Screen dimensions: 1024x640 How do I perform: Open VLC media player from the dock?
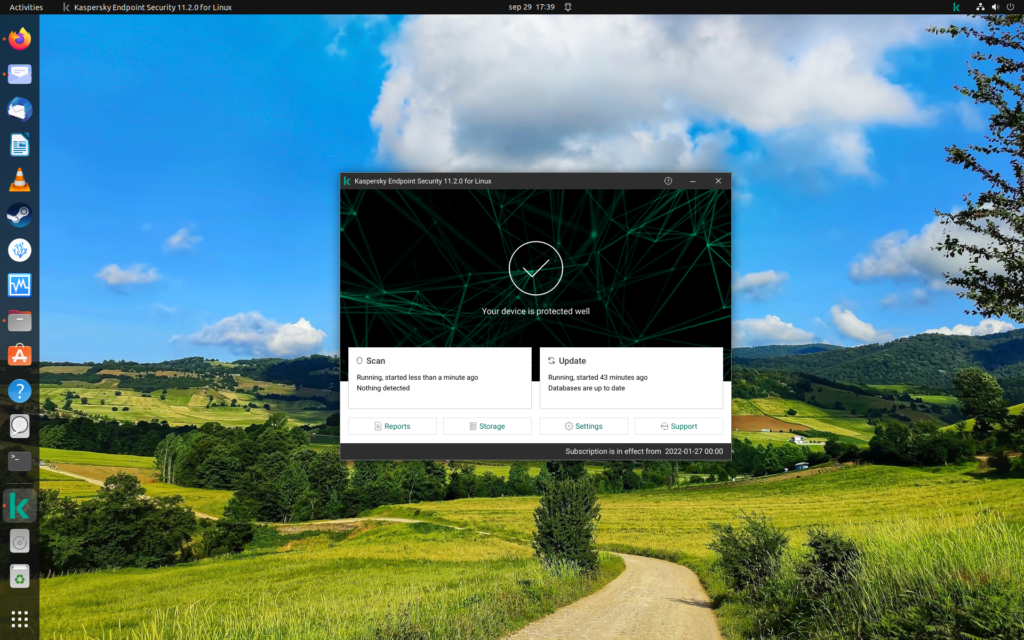tap(18, 178)
